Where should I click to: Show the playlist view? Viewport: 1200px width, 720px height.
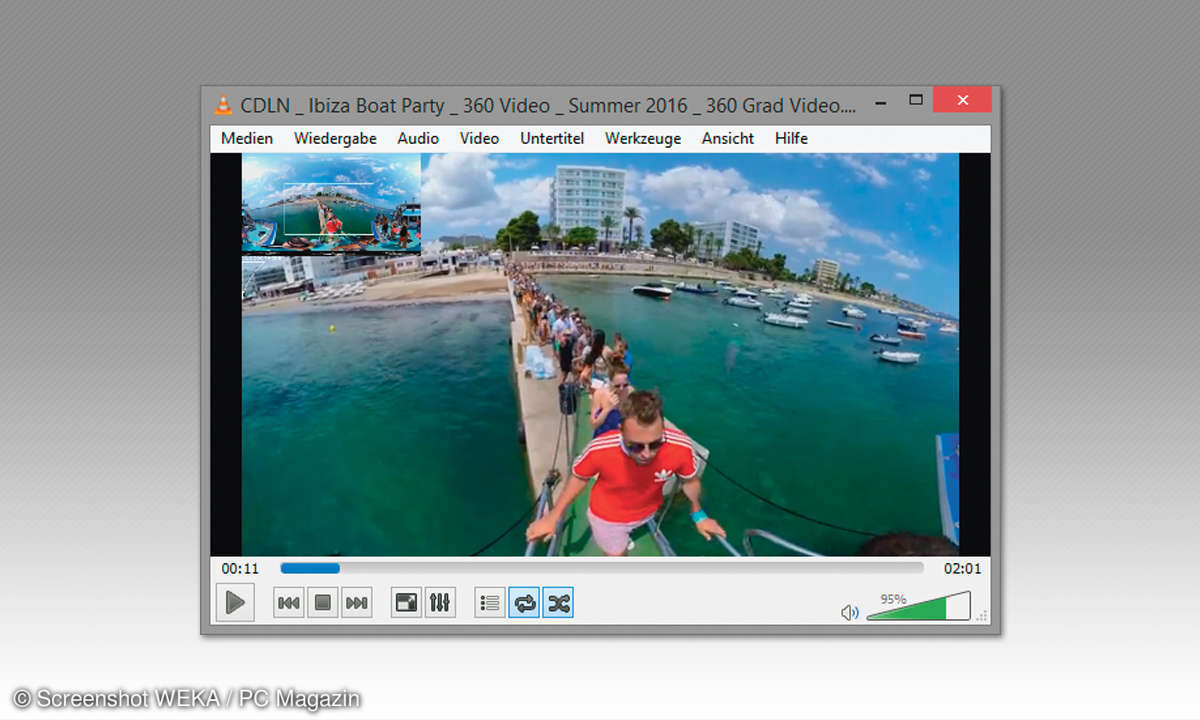pyautogui.click(x=490, y=603)
